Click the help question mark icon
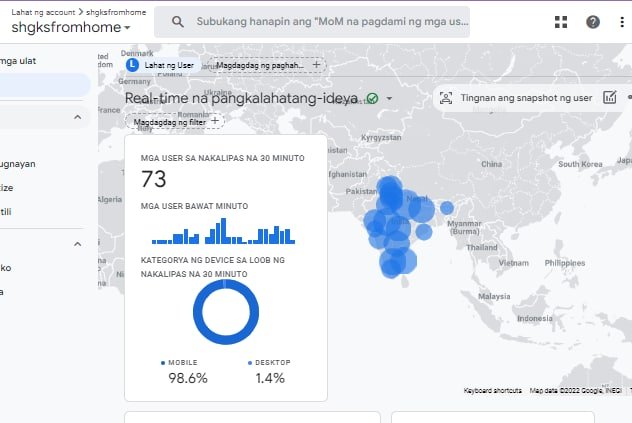 [593, 21]
